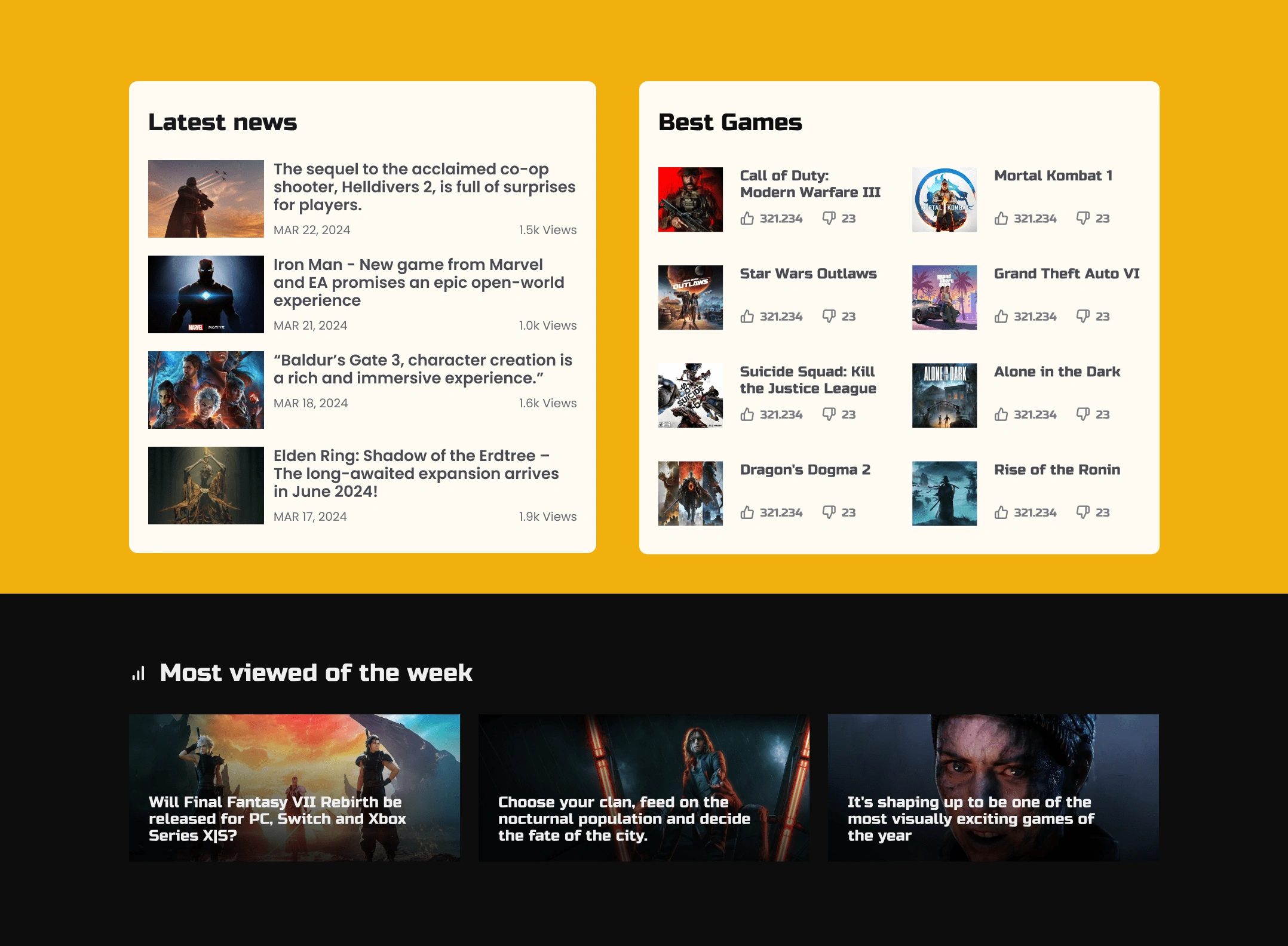Like Suicide Squad: Kill the Justice League
The image size is (1288, 946).
(747, 414)
